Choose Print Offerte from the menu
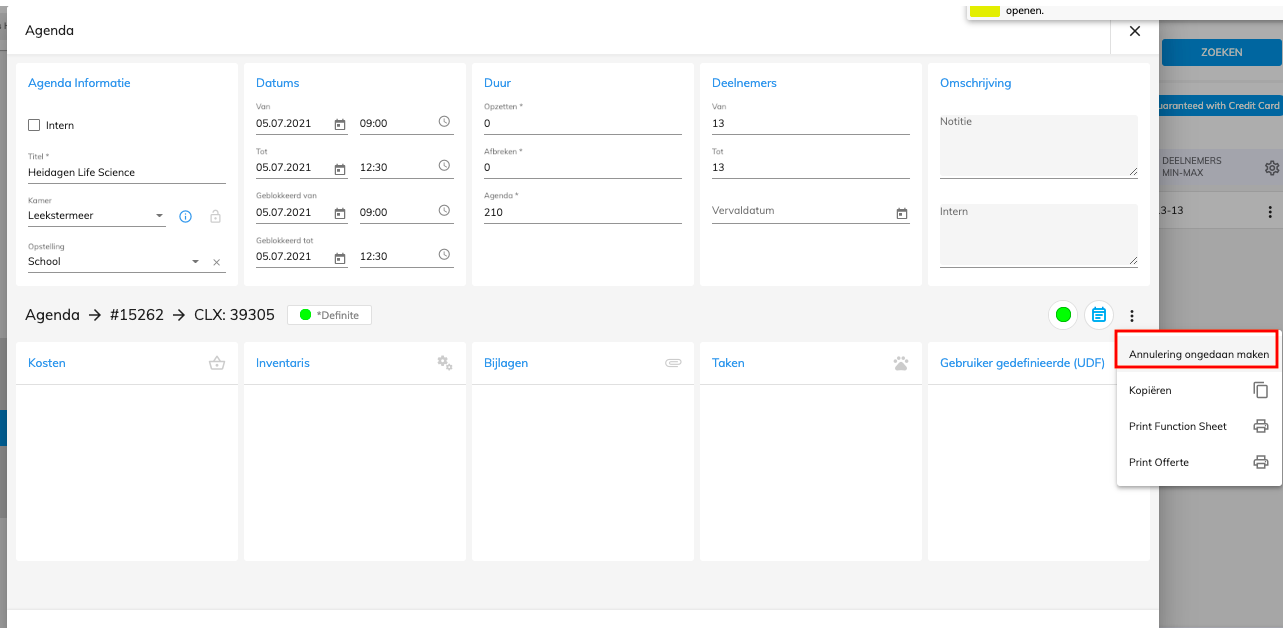The height and width of the screenshot is (628, 1285). (x=1199, y=462)
